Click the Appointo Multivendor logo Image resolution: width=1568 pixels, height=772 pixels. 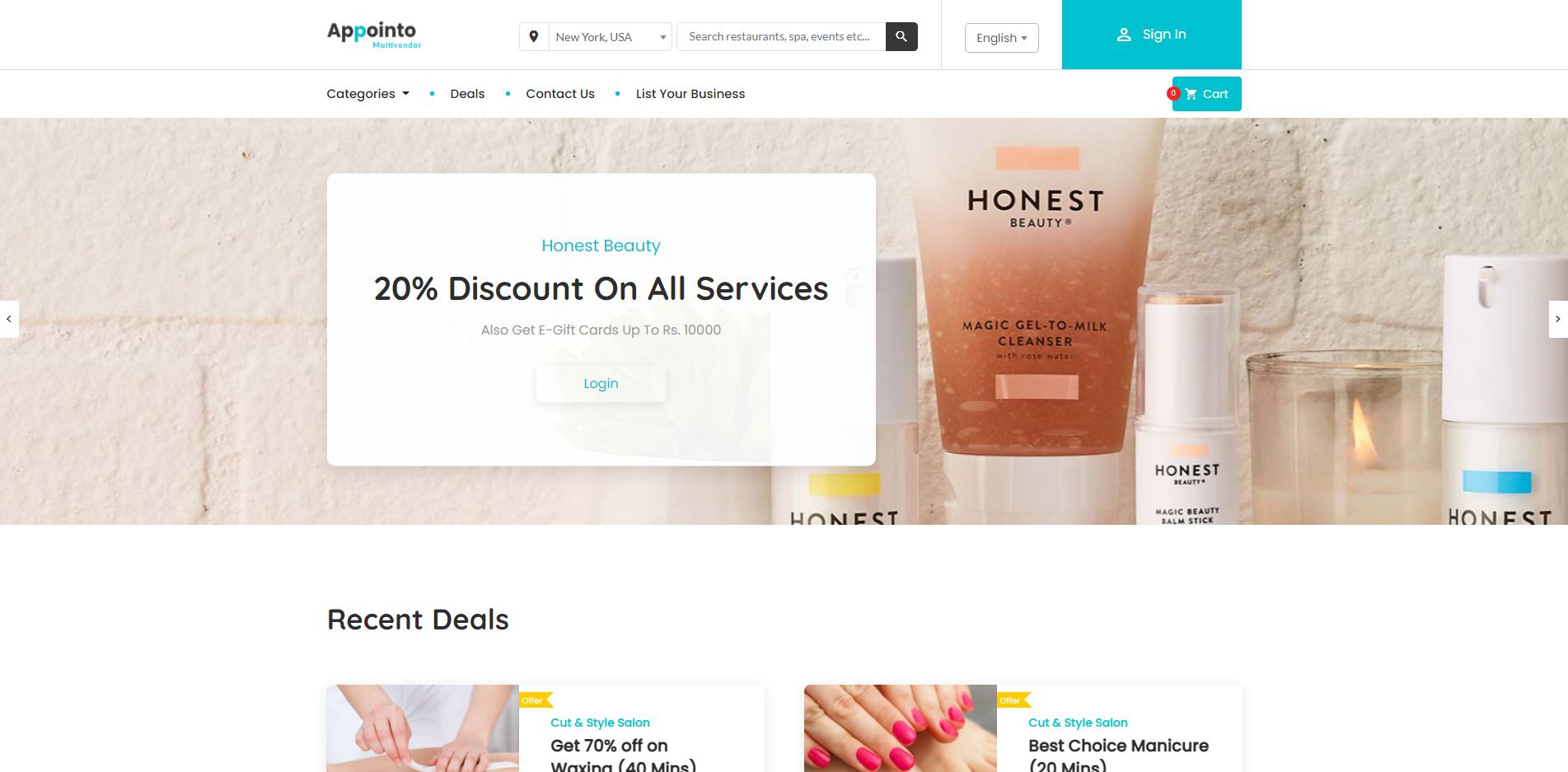(x=374, y=35)
